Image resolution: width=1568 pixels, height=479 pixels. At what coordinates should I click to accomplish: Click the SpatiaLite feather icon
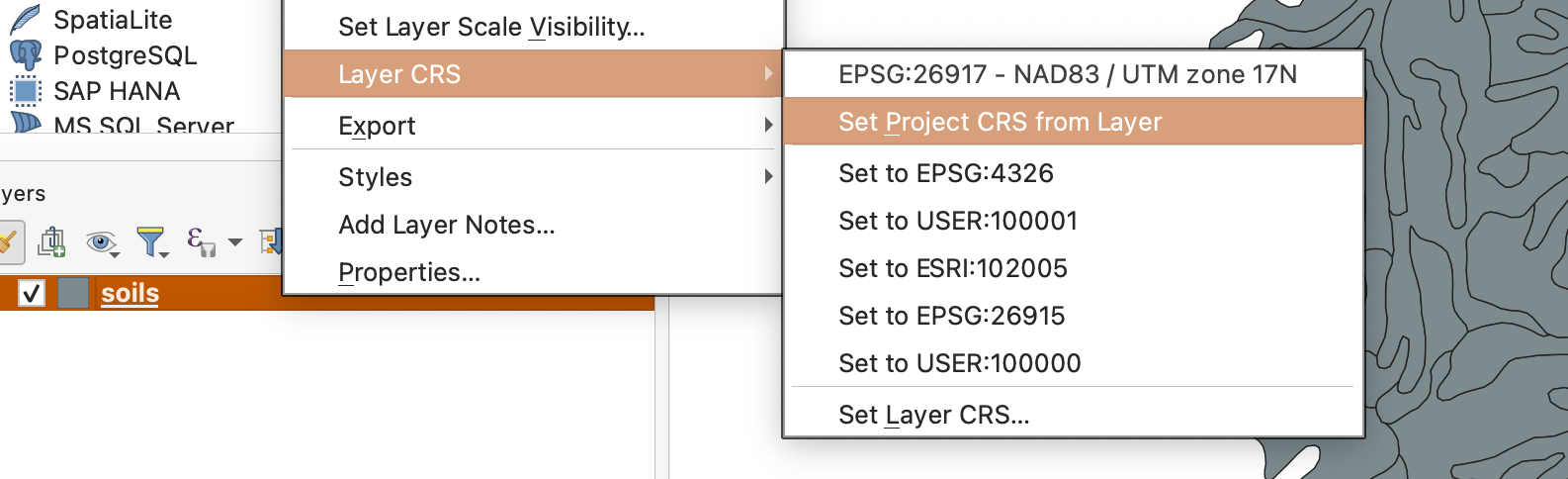[x=25, y=19]
